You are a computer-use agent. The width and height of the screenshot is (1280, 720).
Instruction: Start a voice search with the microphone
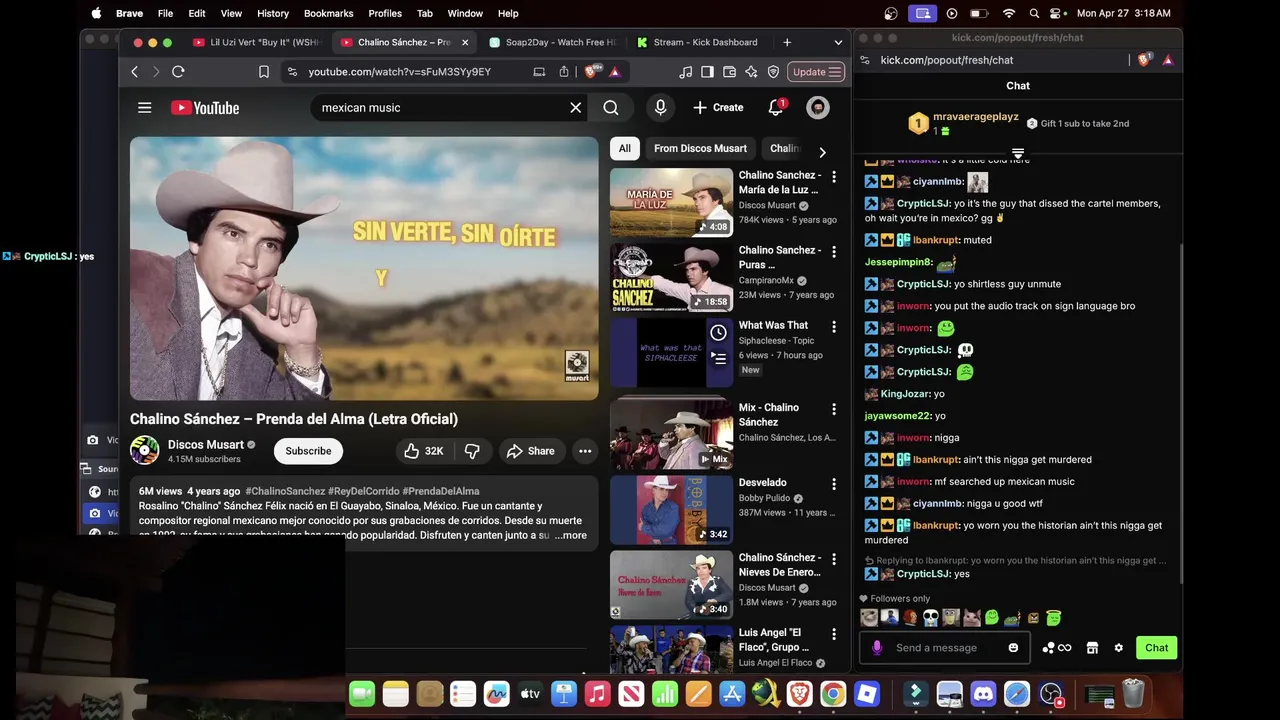click(660, 108)
